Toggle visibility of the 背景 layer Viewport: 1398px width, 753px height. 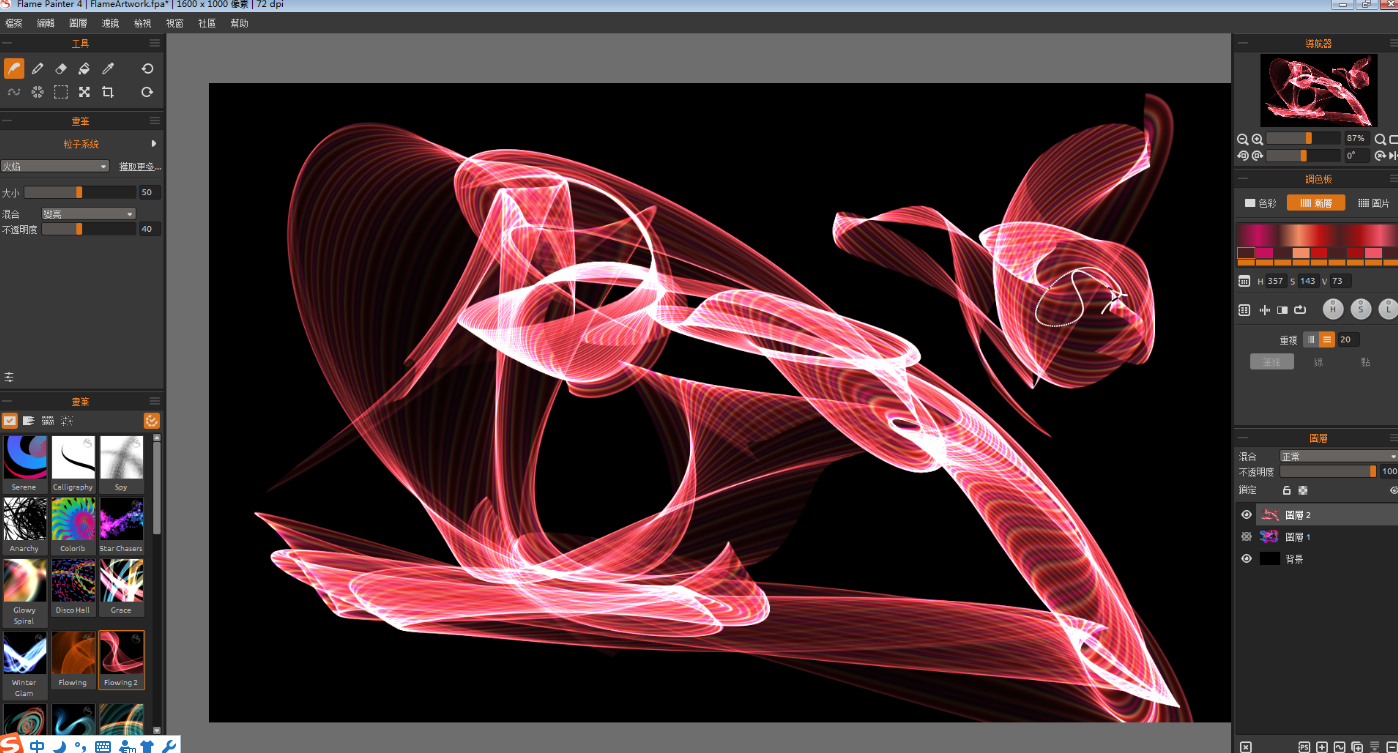point(1246,559)
